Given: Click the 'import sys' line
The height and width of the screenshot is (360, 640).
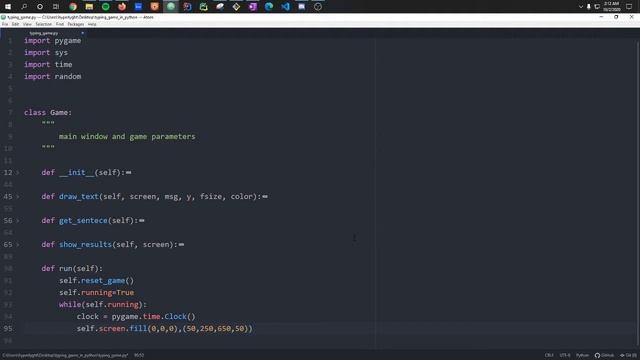Looking at the screenshot, I should pos(46,53).
